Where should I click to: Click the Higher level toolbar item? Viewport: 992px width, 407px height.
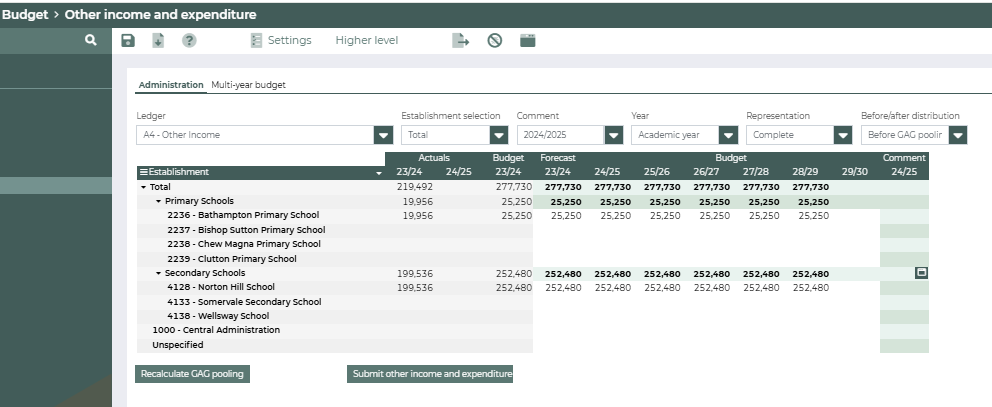[x=367, y=41]
